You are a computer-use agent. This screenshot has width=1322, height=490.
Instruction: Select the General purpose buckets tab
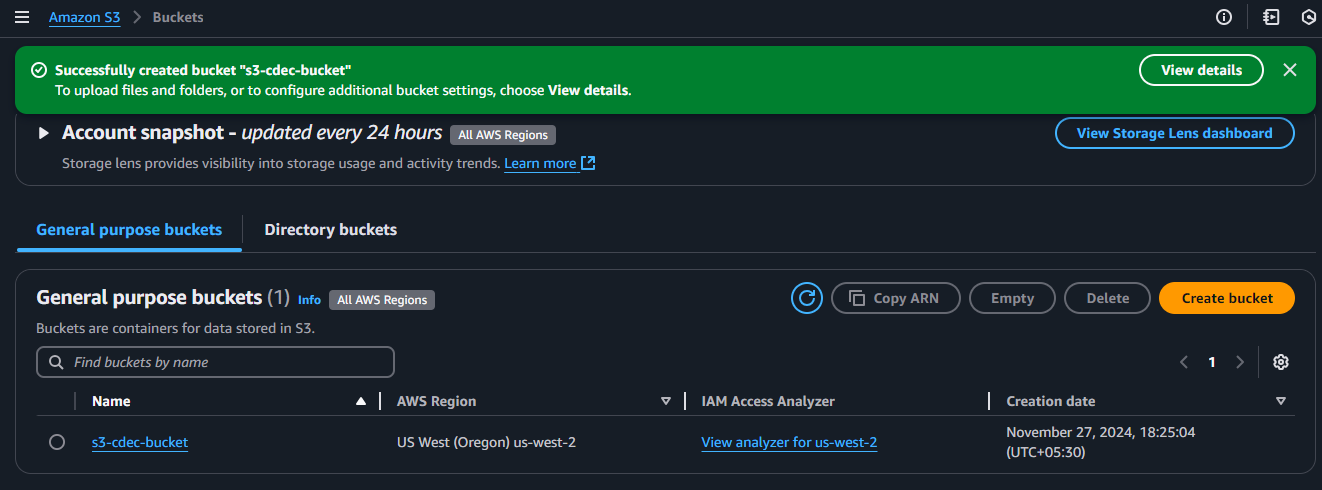click(x=129, y=230)
